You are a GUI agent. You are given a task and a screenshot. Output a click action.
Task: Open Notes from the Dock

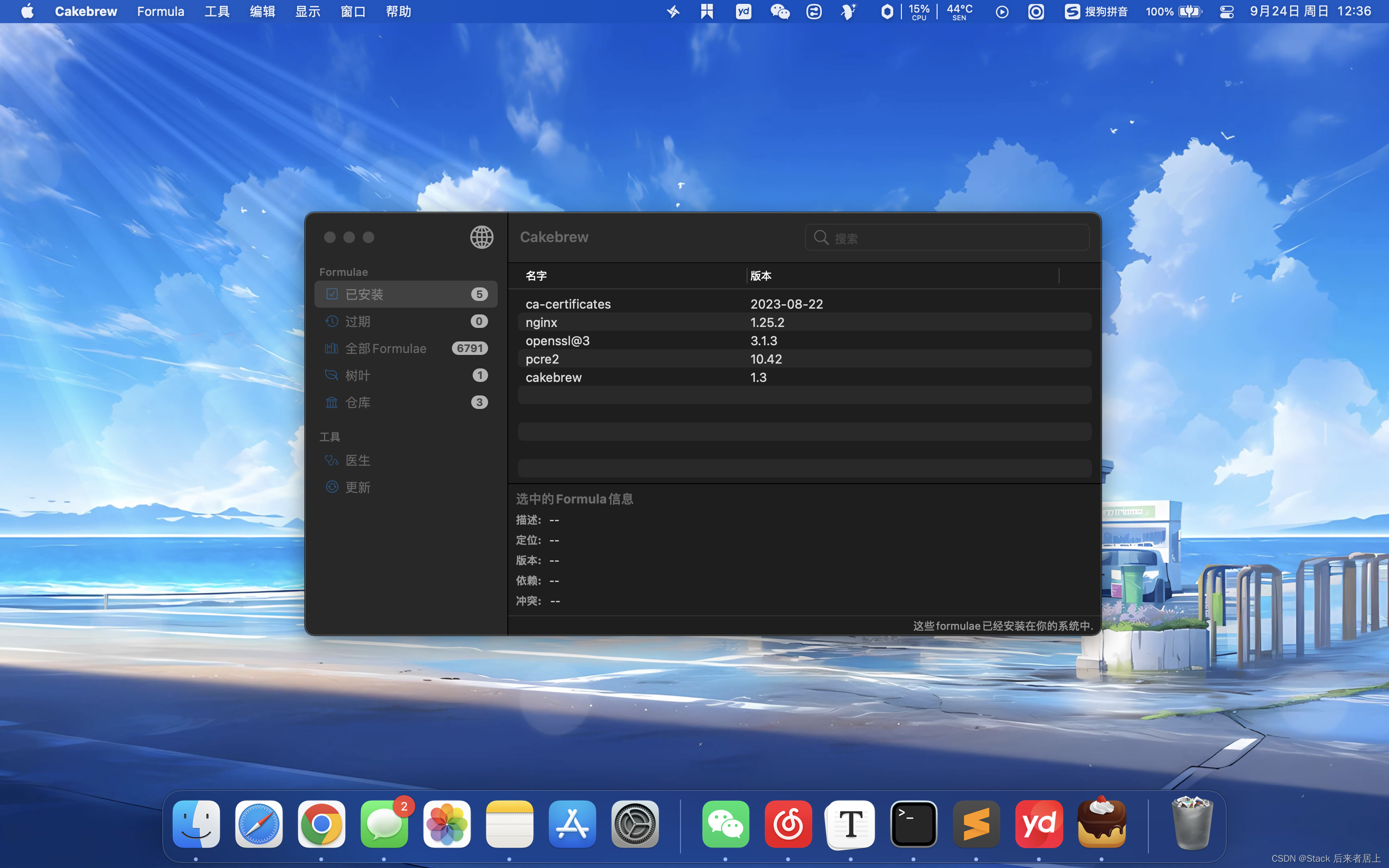[x=510, y=824]
